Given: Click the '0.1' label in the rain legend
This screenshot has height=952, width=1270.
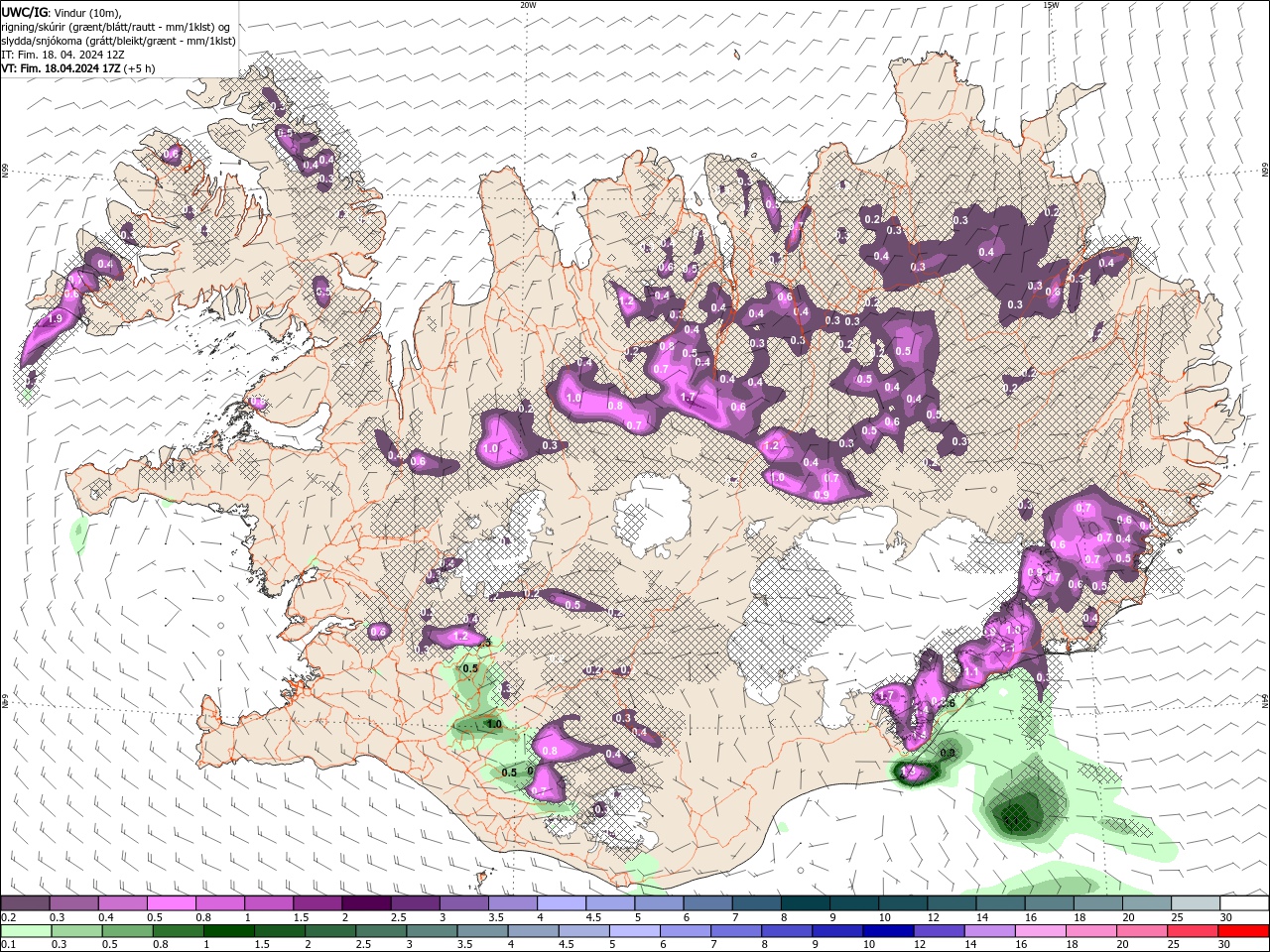Looking at the screenshot, I should tap(8, 945).
